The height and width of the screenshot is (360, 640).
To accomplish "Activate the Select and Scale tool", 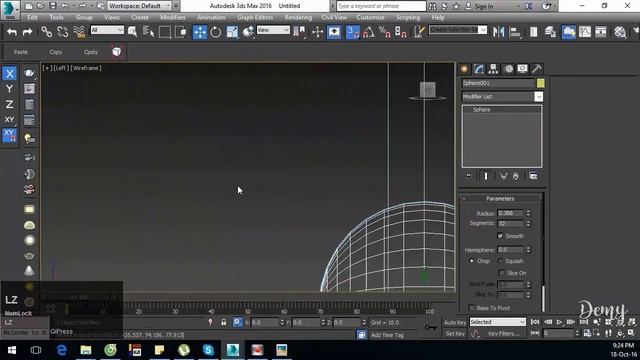I will point(232,32).
